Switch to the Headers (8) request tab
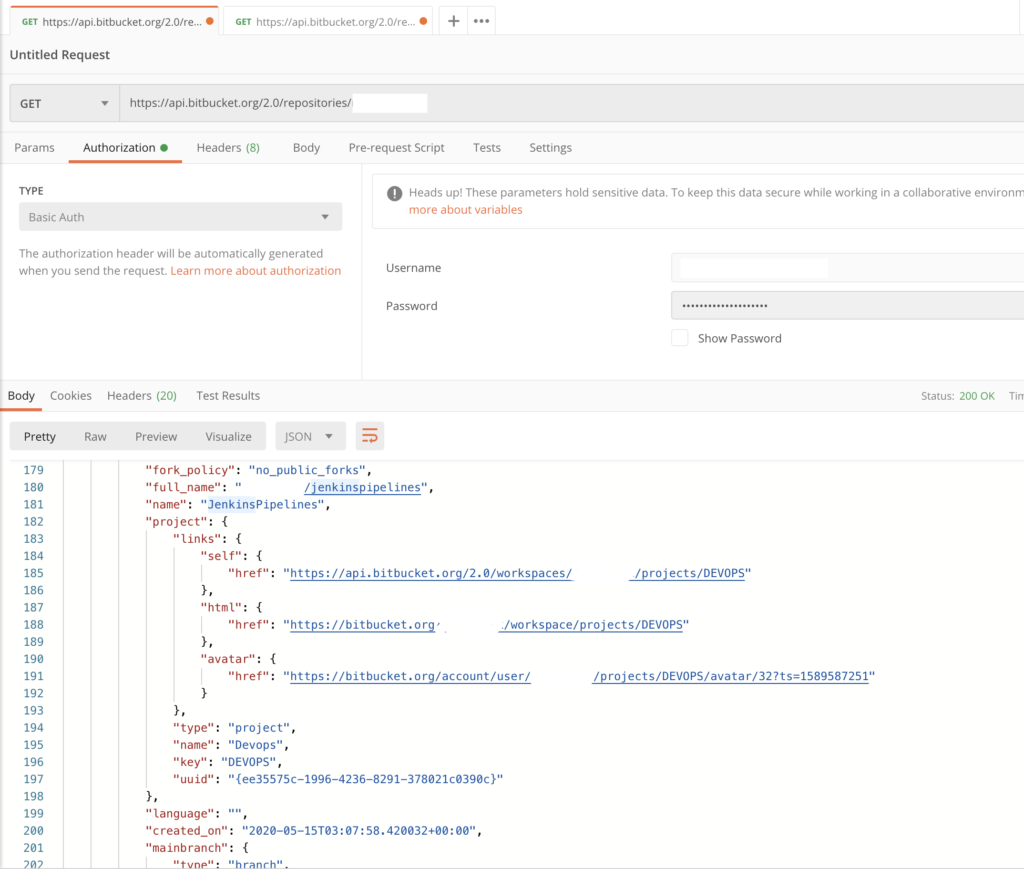This screenshot has width=1024, height=869. (x=228, y=147)
